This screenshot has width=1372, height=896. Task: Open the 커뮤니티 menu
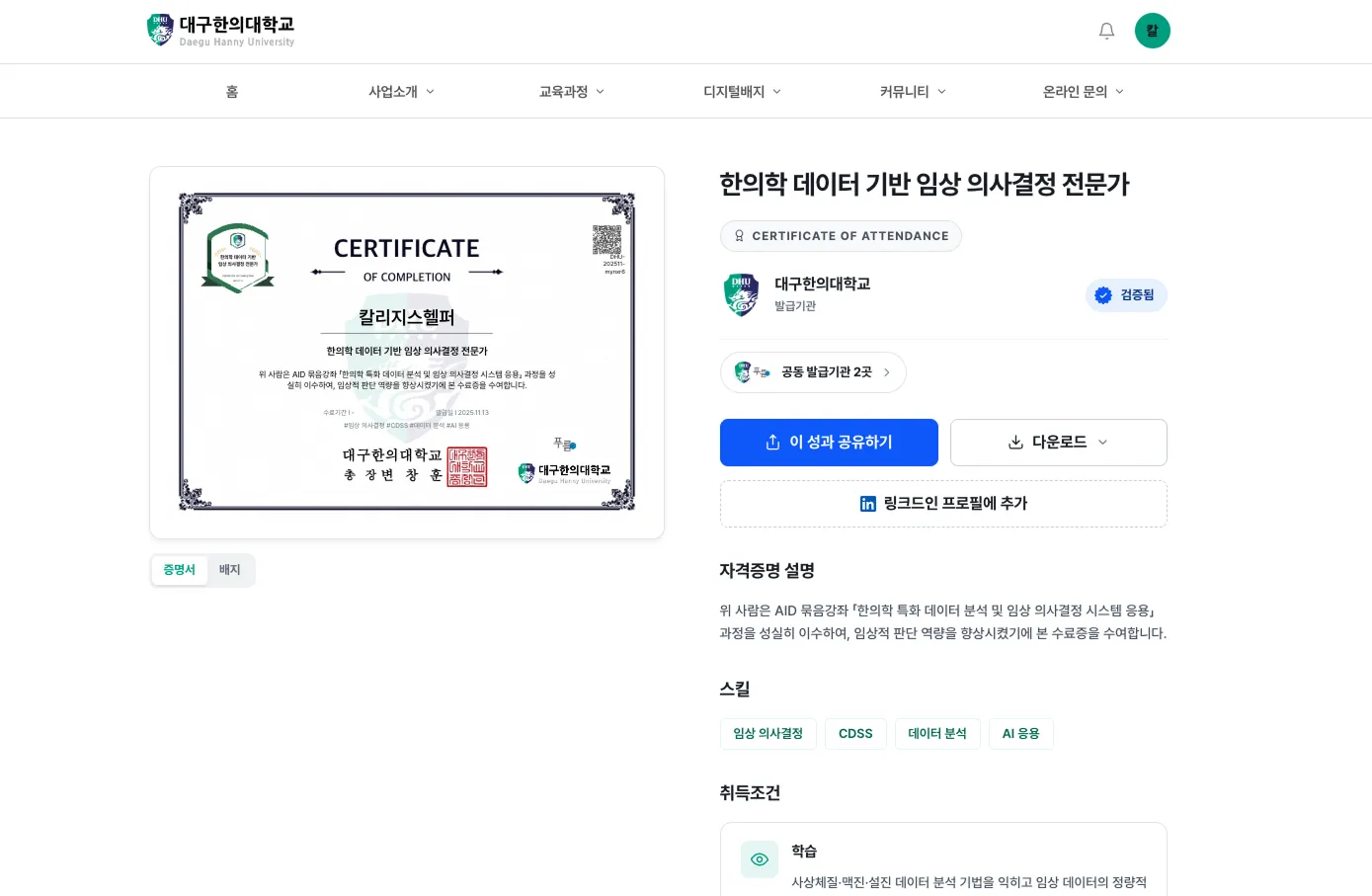(913, 92)
